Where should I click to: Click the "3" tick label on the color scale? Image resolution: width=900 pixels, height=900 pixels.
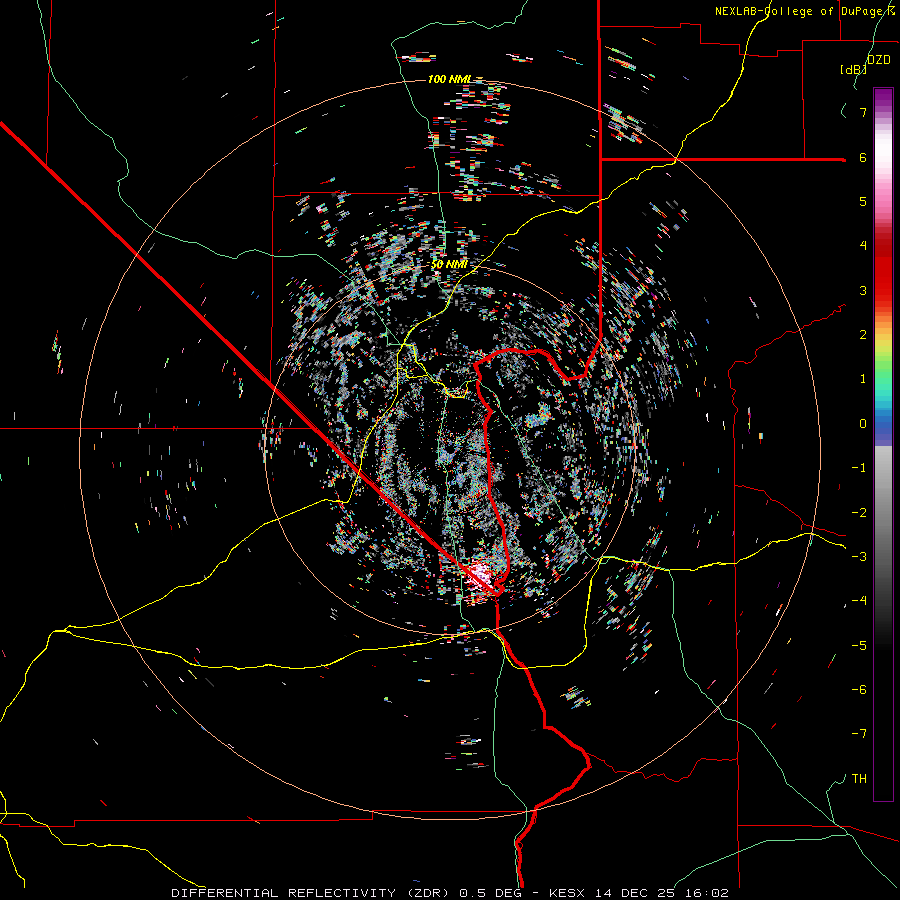863,290
